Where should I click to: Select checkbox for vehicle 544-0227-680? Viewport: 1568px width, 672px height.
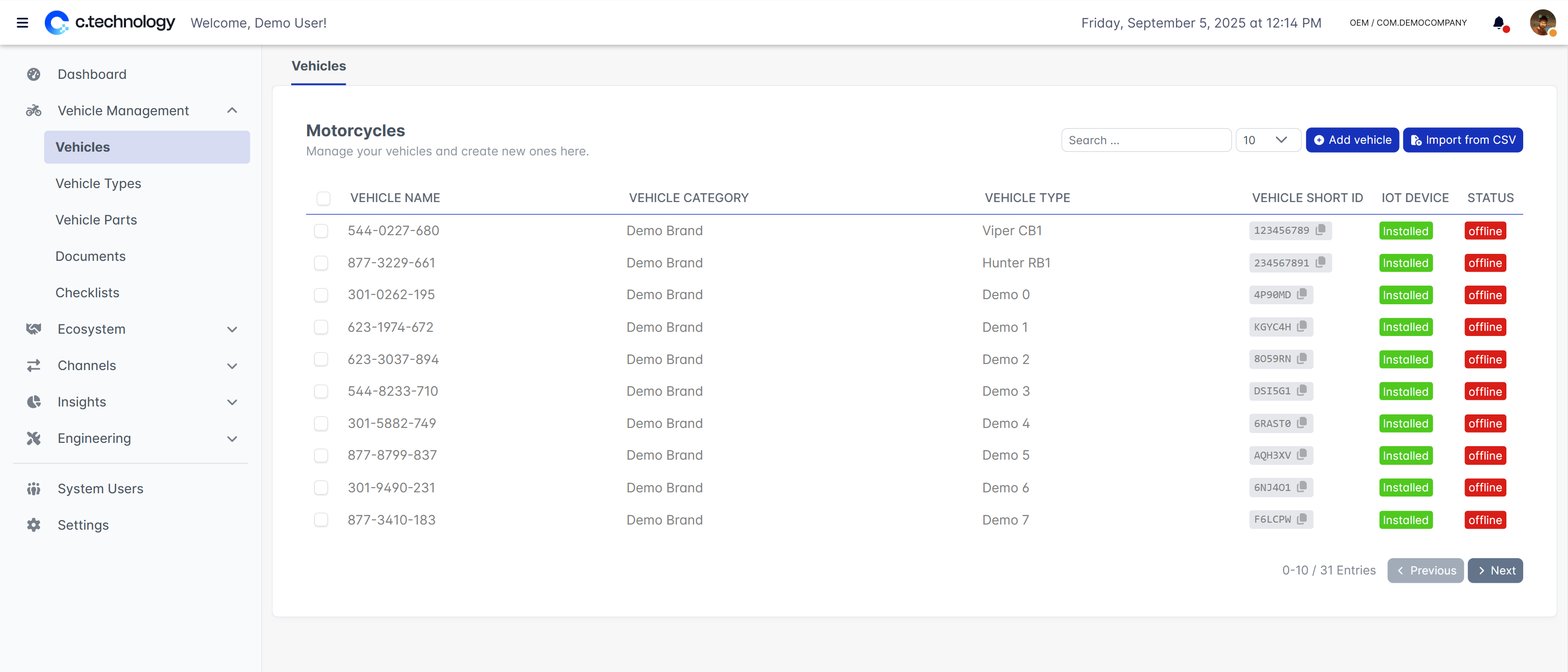[x=321, y=231]
